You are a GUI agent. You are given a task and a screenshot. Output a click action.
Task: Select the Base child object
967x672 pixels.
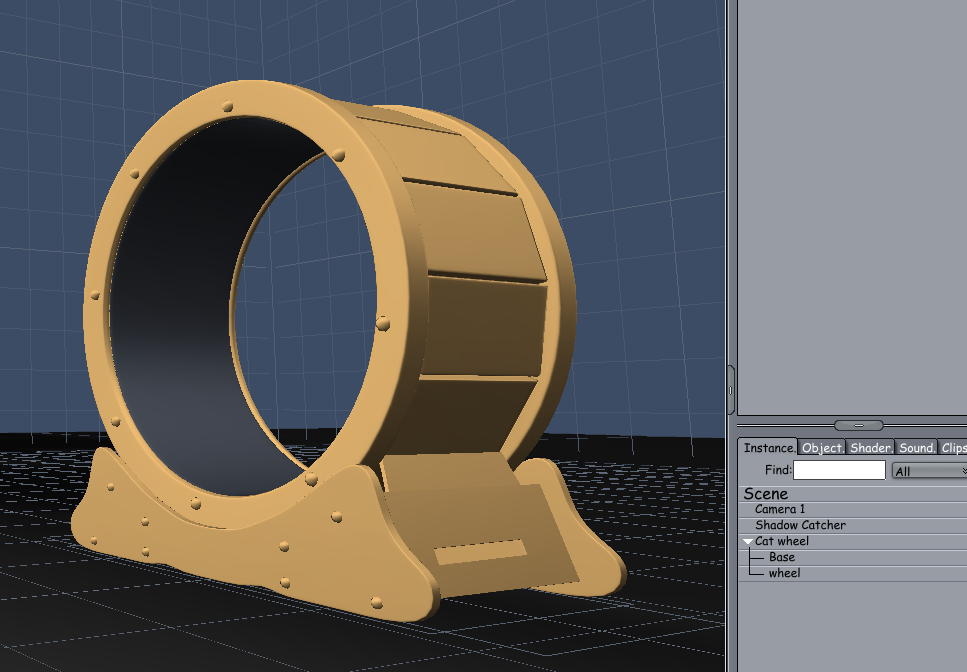coord(781,557)
